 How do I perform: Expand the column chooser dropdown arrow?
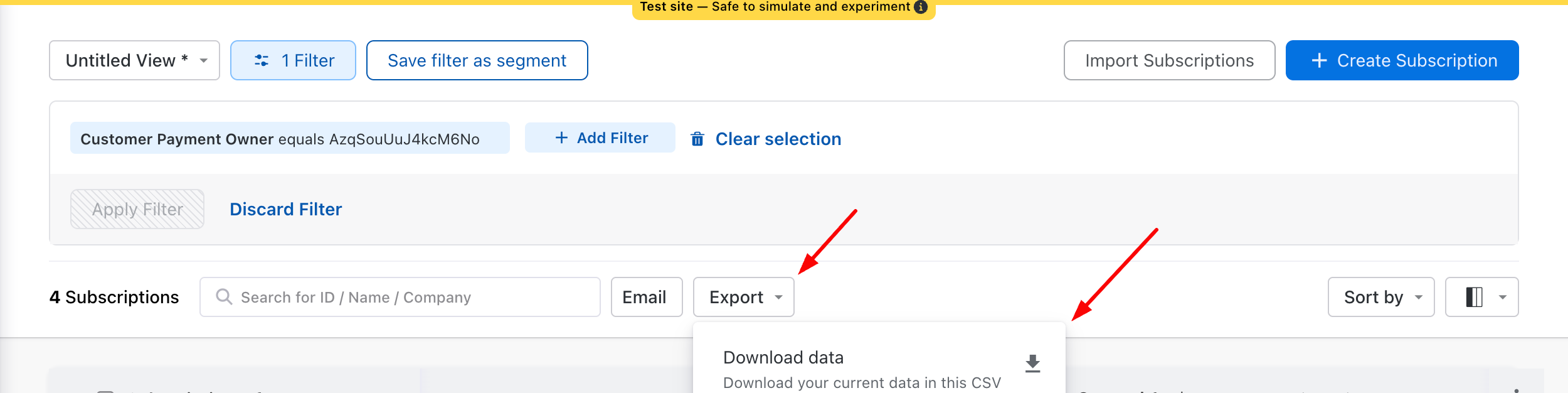(x=1503, y=297)
